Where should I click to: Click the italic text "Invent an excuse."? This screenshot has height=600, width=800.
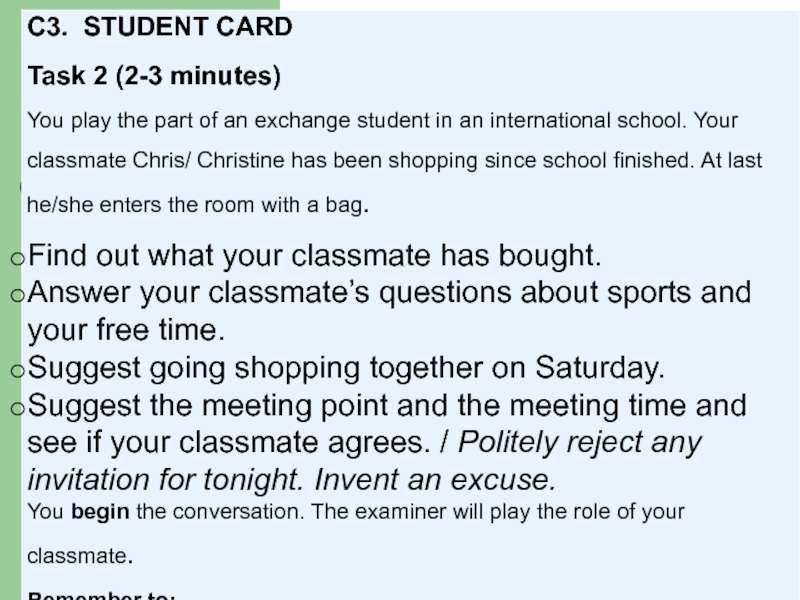[x=435, y=480]
